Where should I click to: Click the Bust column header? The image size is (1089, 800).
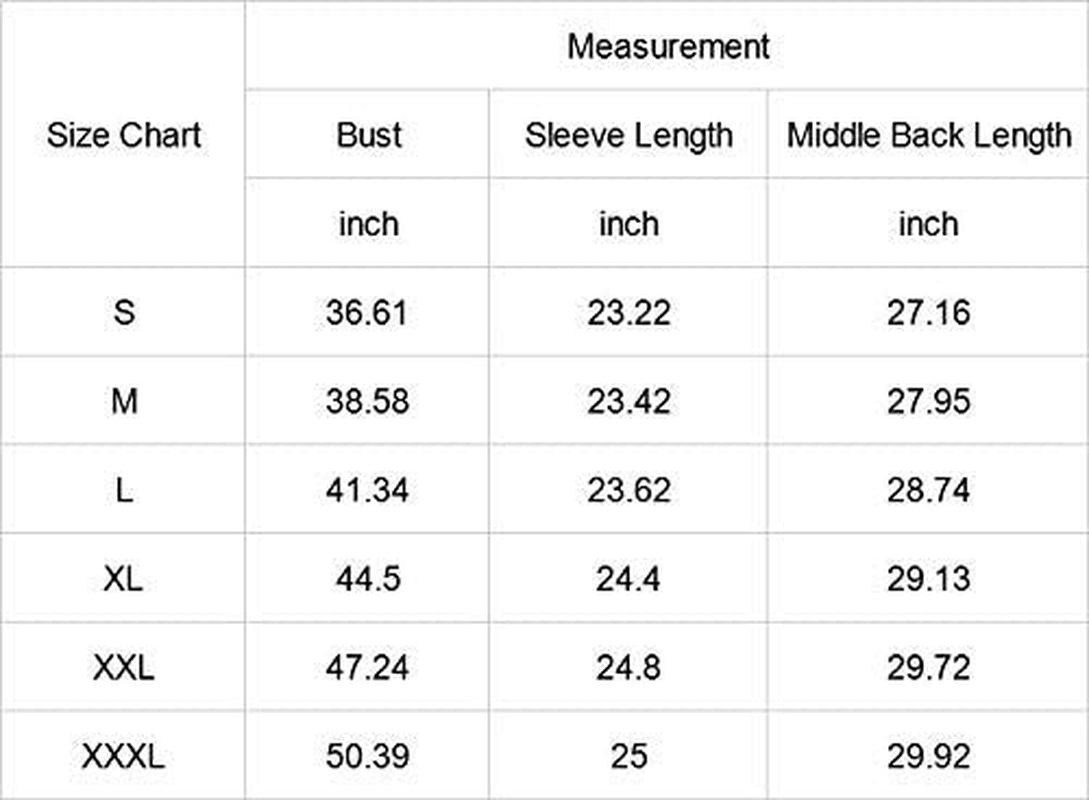click(368, 135)
